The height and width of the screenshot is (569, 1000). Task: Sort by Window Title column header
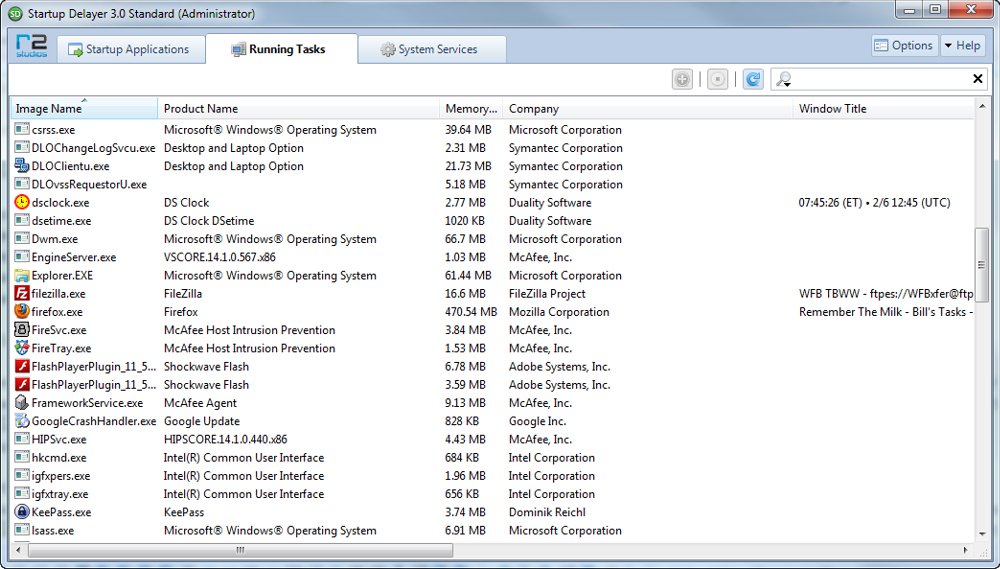[884, 108]
